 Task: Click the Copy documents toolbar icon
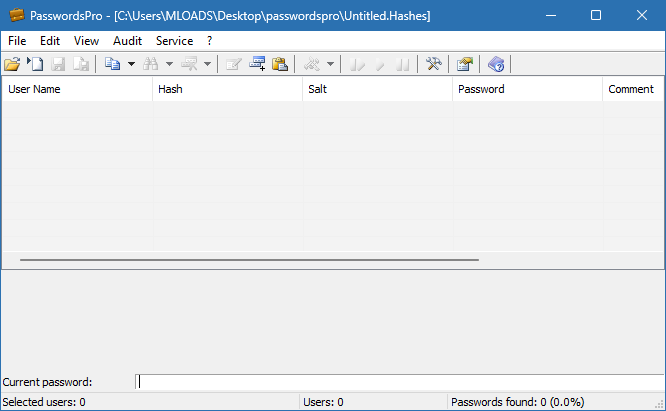113,64
